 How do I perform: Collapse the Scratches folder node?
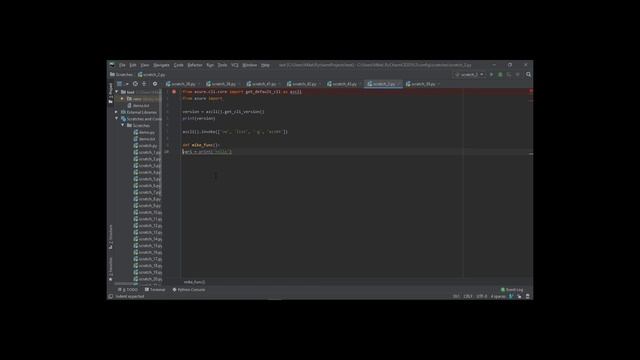tap(122, 125)
